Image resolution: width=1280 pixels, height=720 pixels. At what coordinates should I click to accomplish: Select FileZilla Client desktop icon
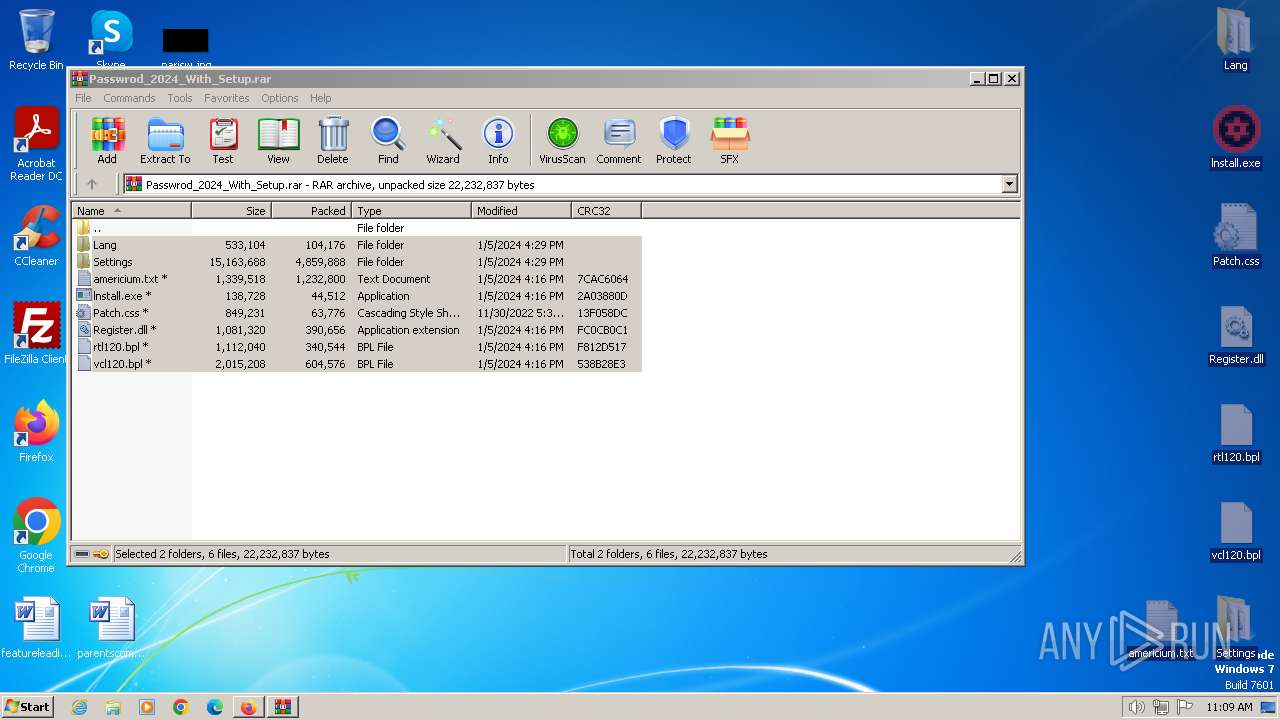(36, 334)
